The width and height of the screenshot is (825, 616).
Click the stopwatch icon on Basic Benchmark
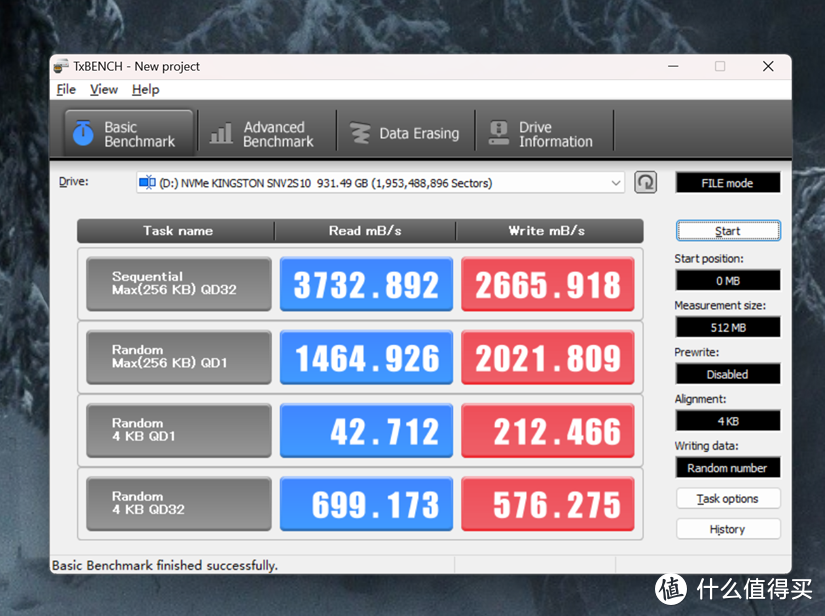(83, 133)
